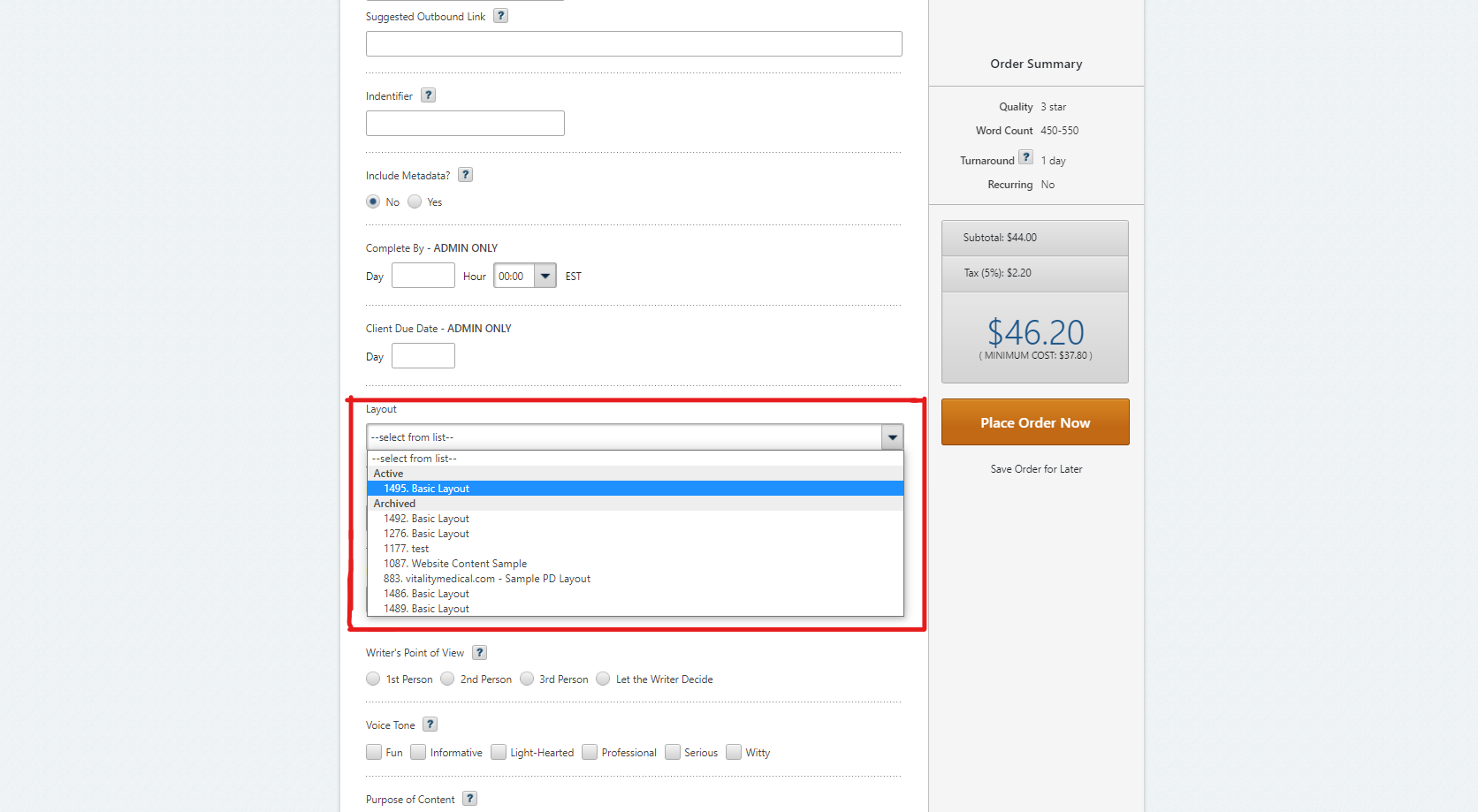Image resolution: width=1478 pixels, height=812 pixels.
Task: Open the Writer's Point of View help icon
Action: pos(479,652)
